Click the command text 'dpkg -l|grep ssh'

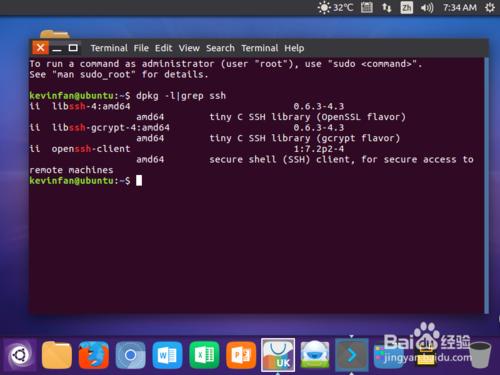click(181, 96)
